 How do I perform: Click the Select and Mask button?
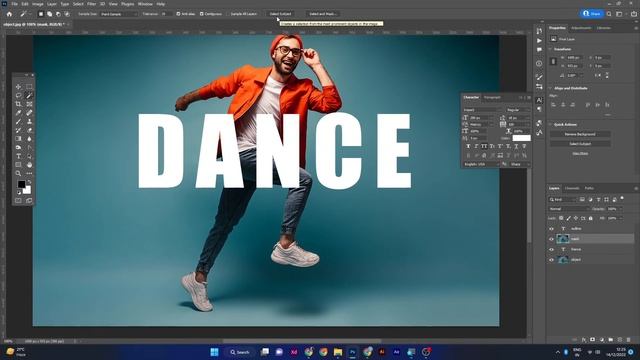click(322, 14)
